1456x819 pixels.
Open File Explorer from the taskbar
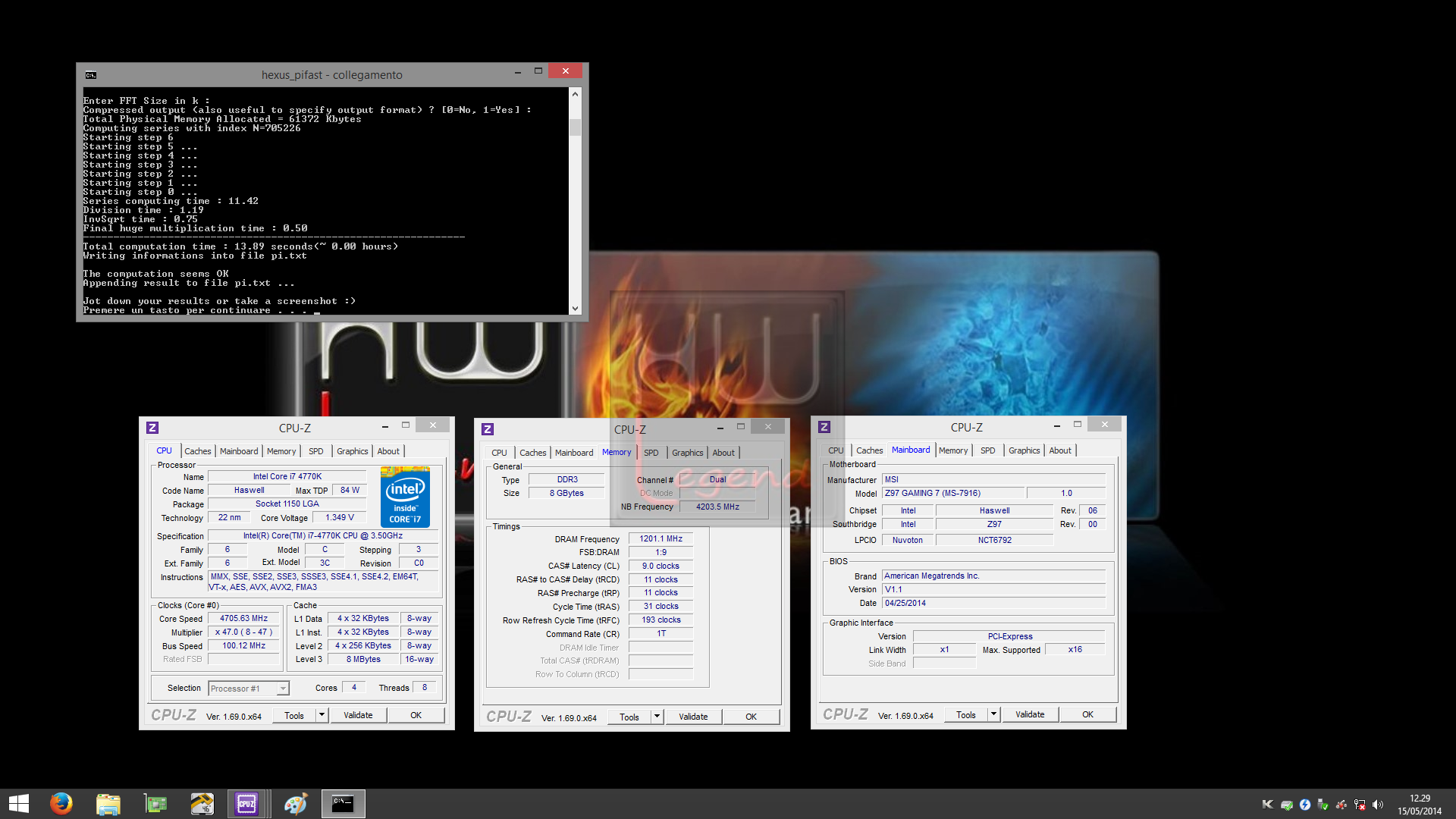(108, 804)
